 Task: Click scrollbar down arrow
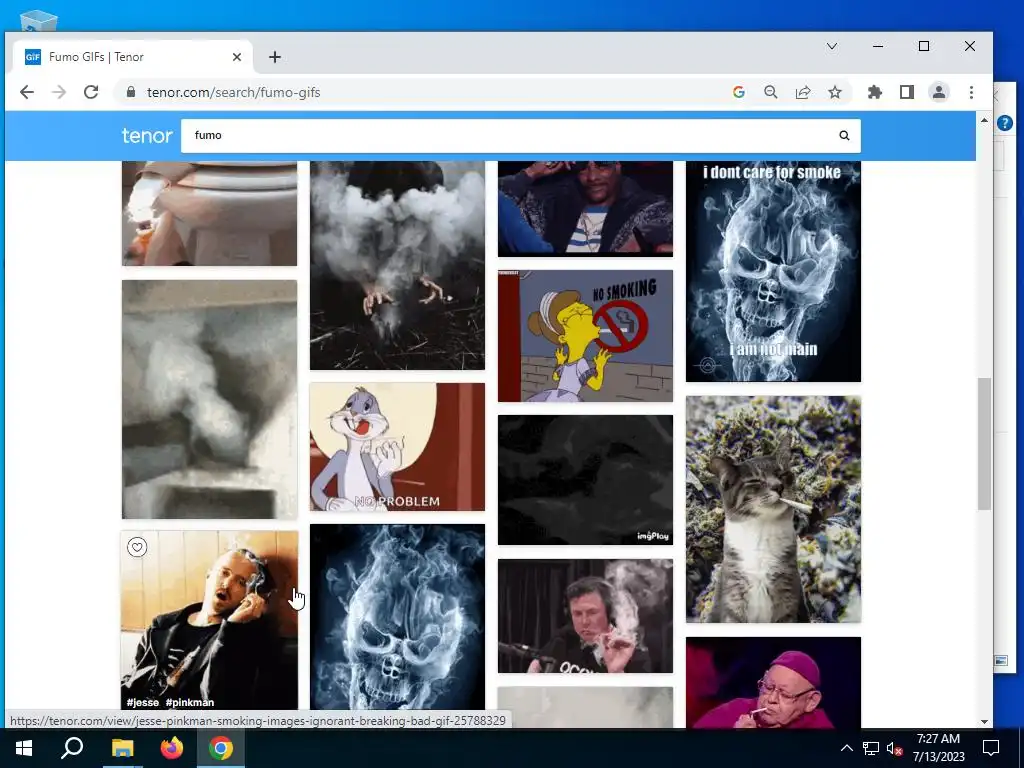point(984,722)
